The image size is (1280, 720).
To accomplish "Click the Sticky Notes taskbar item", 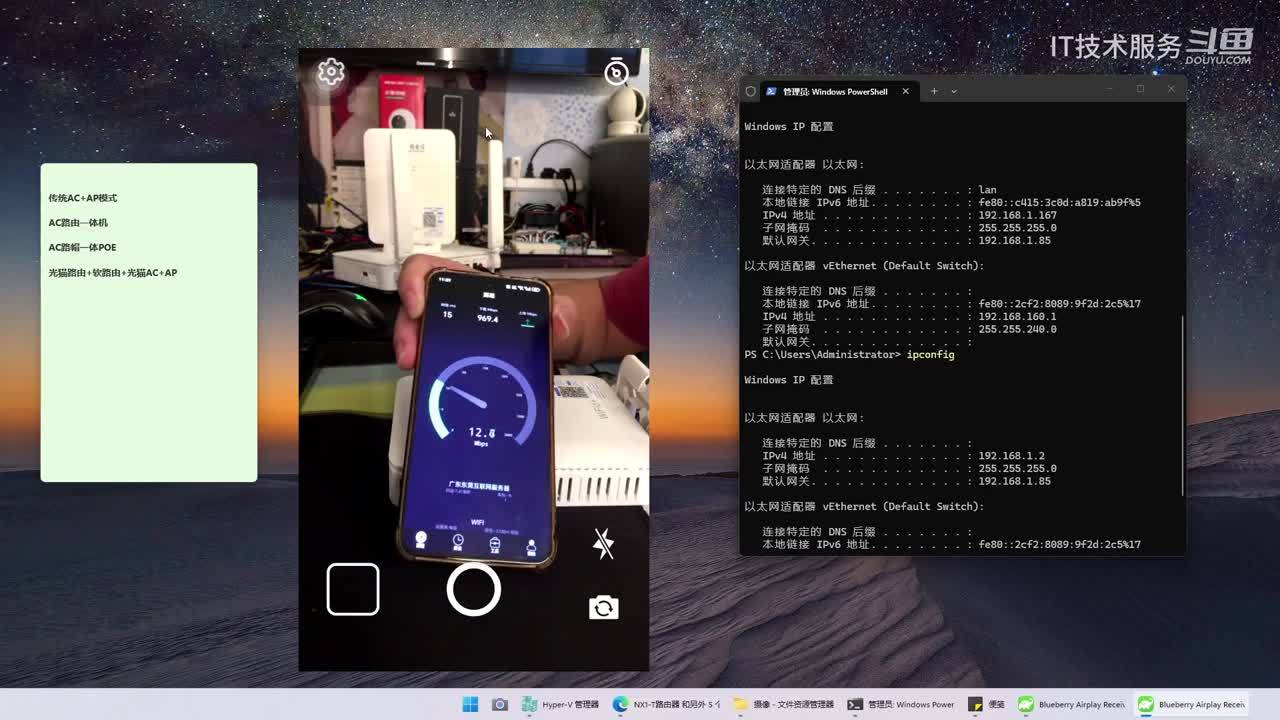I will tap(988, 704).
